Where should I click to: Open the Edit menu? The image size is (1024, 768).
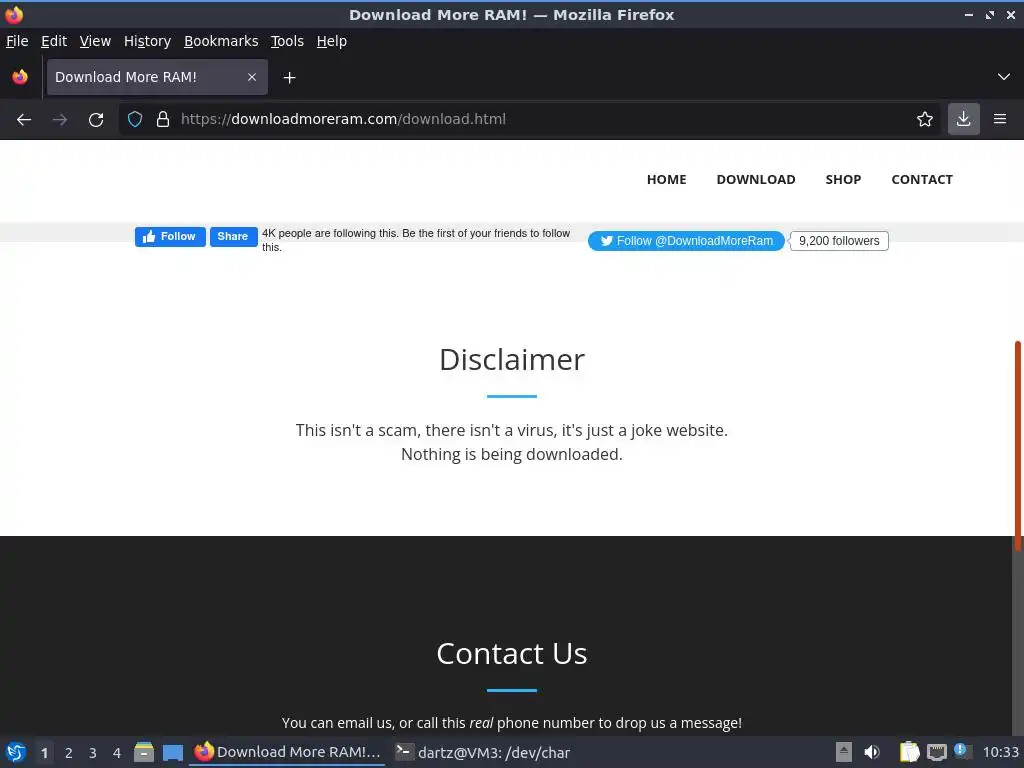click(54, 41)
